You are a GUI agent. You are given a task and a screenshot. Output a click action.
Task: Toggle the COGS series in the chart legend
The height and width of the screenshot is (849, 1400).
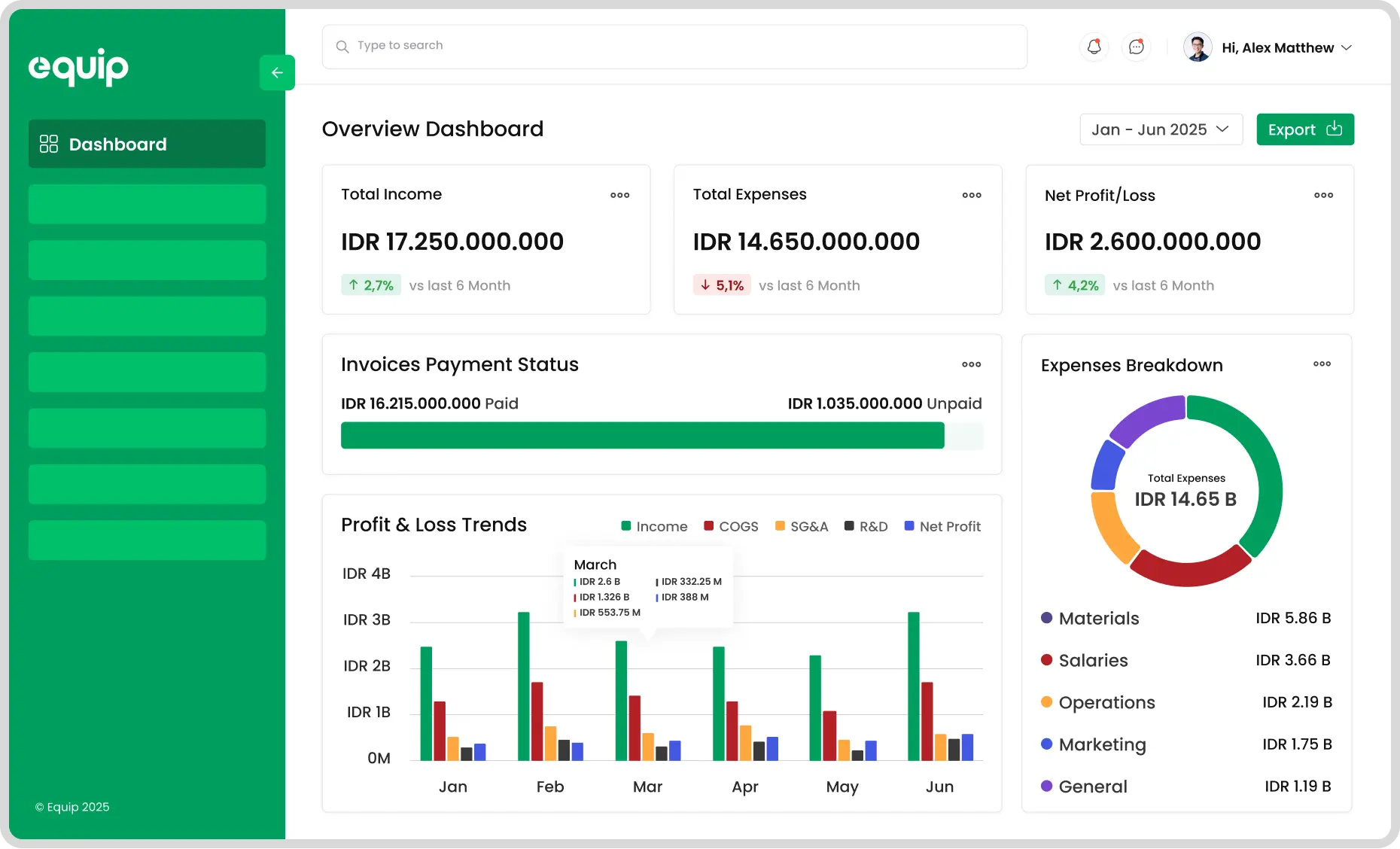pyautogui.click(x=731, y=526)
